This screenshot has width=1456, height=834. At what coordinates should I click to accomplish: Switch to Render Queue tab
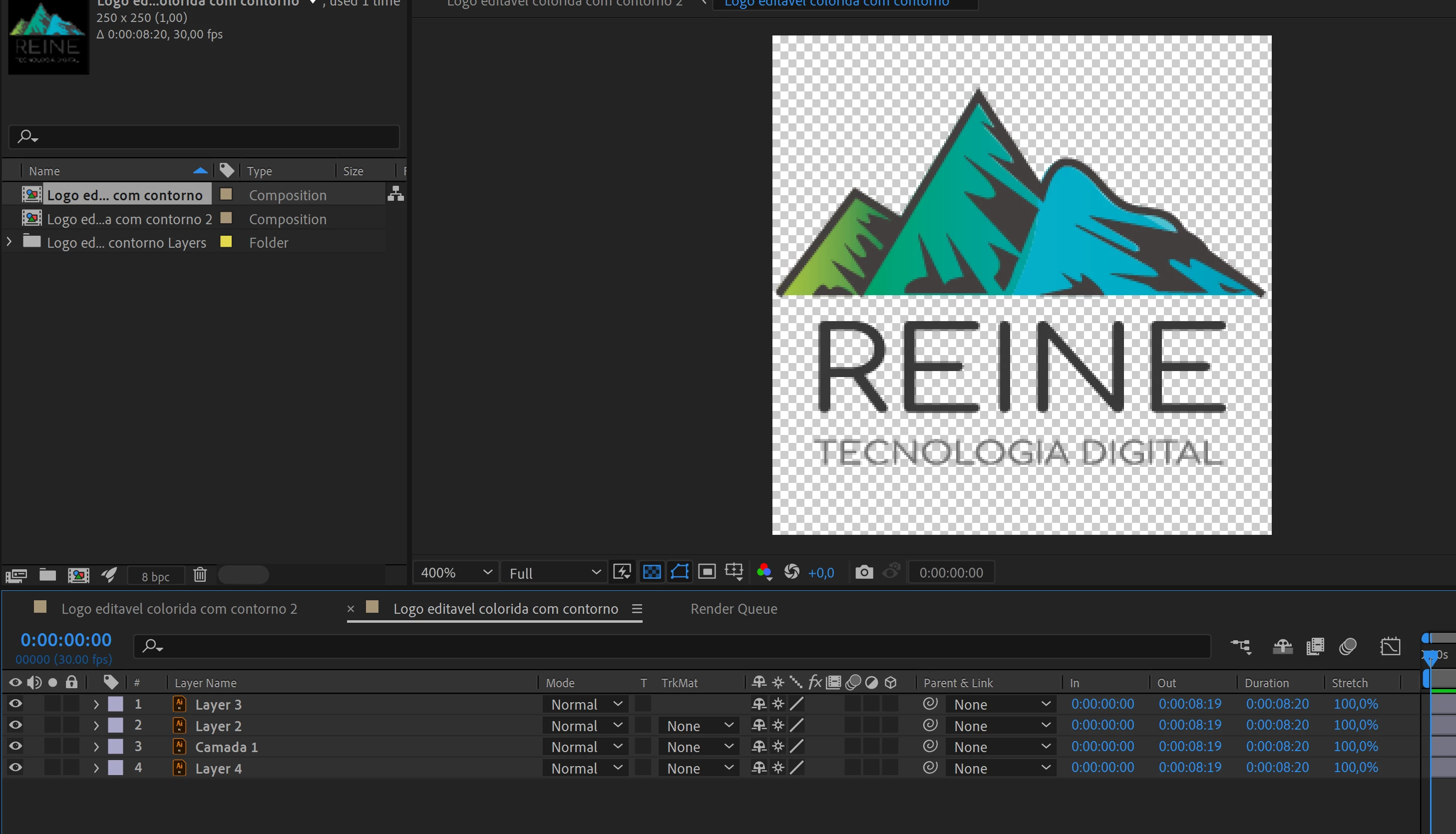tap(733, 609)
